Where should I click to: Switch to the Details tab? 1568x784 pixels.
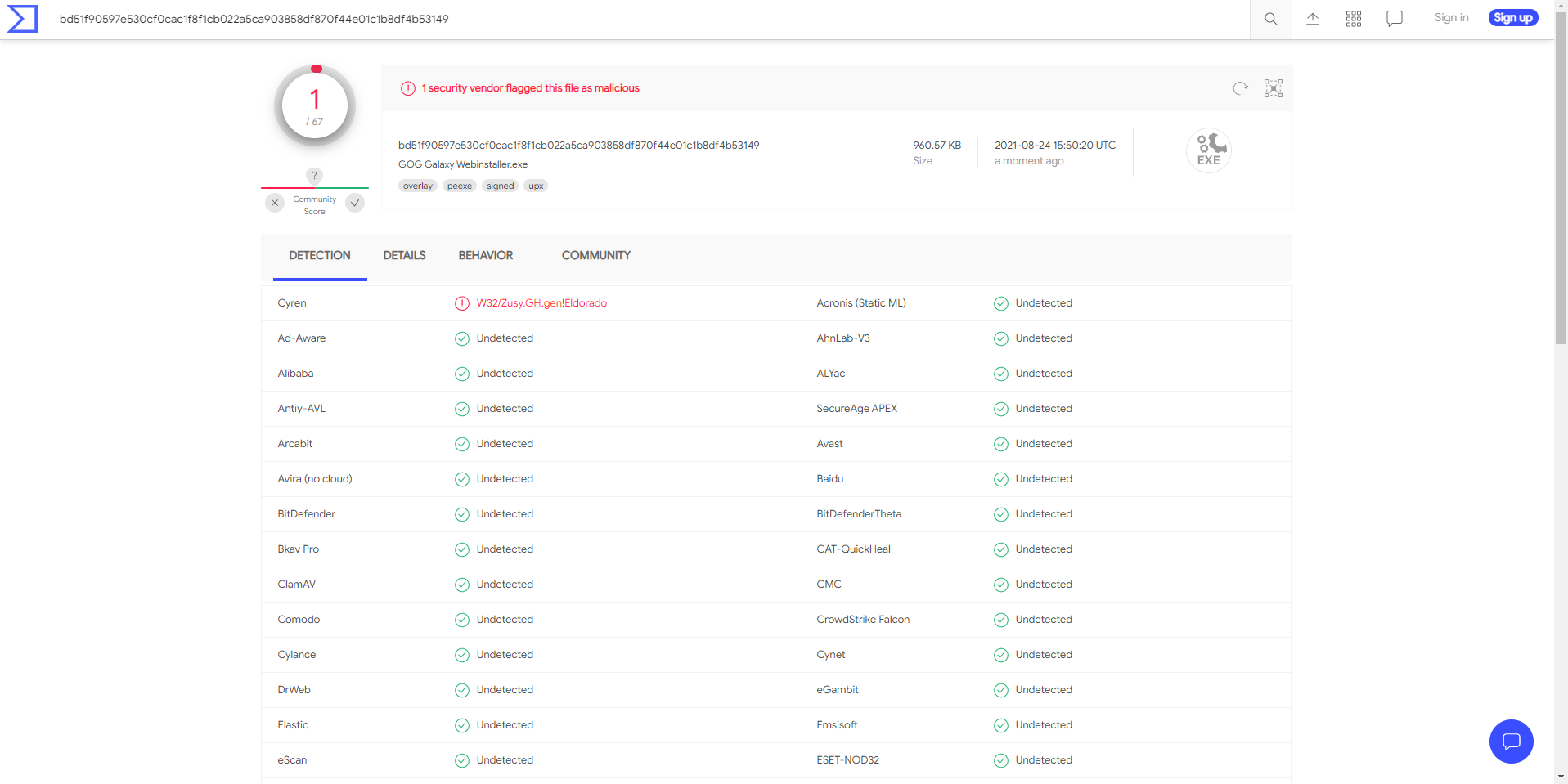pyautogui.click(x=404, y=256)
